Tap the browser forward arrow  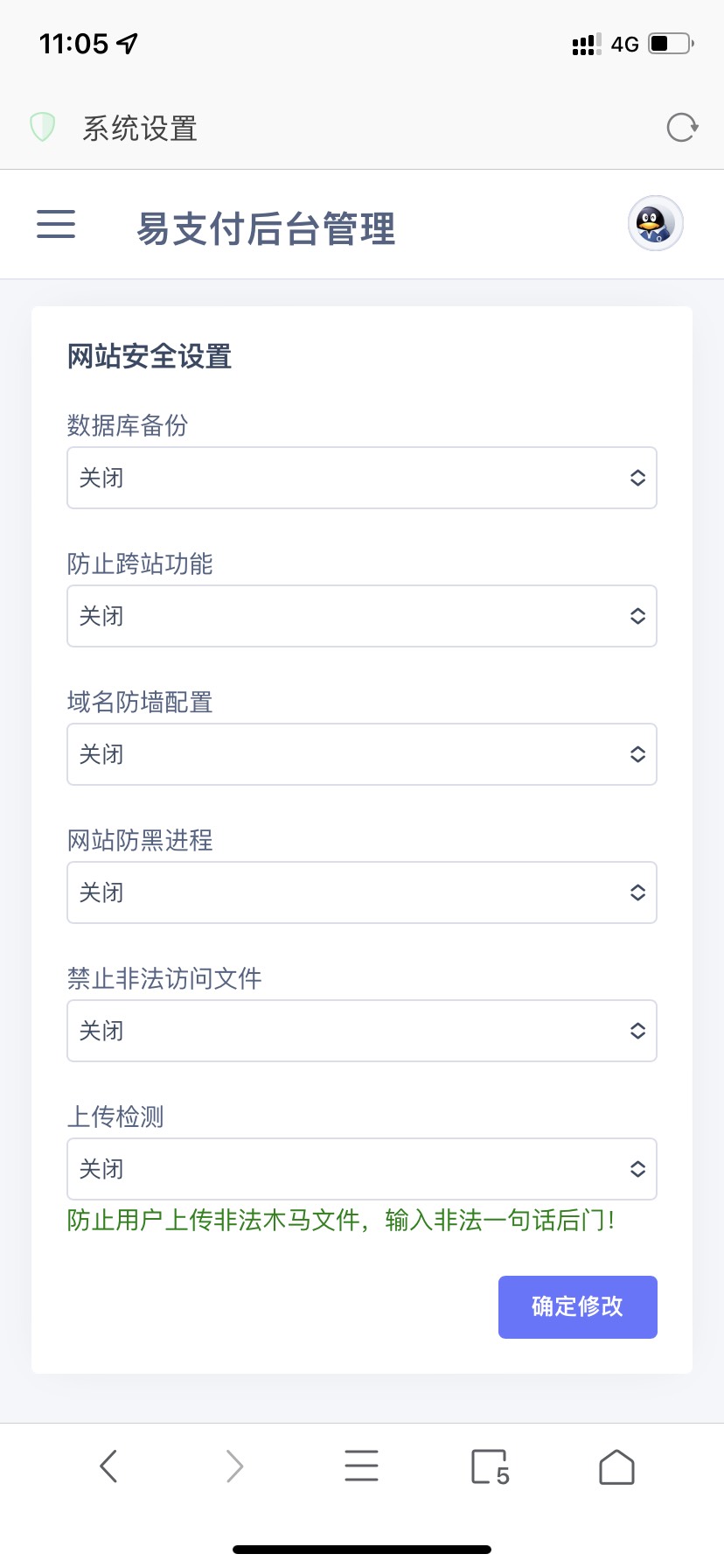[234, 1466]
